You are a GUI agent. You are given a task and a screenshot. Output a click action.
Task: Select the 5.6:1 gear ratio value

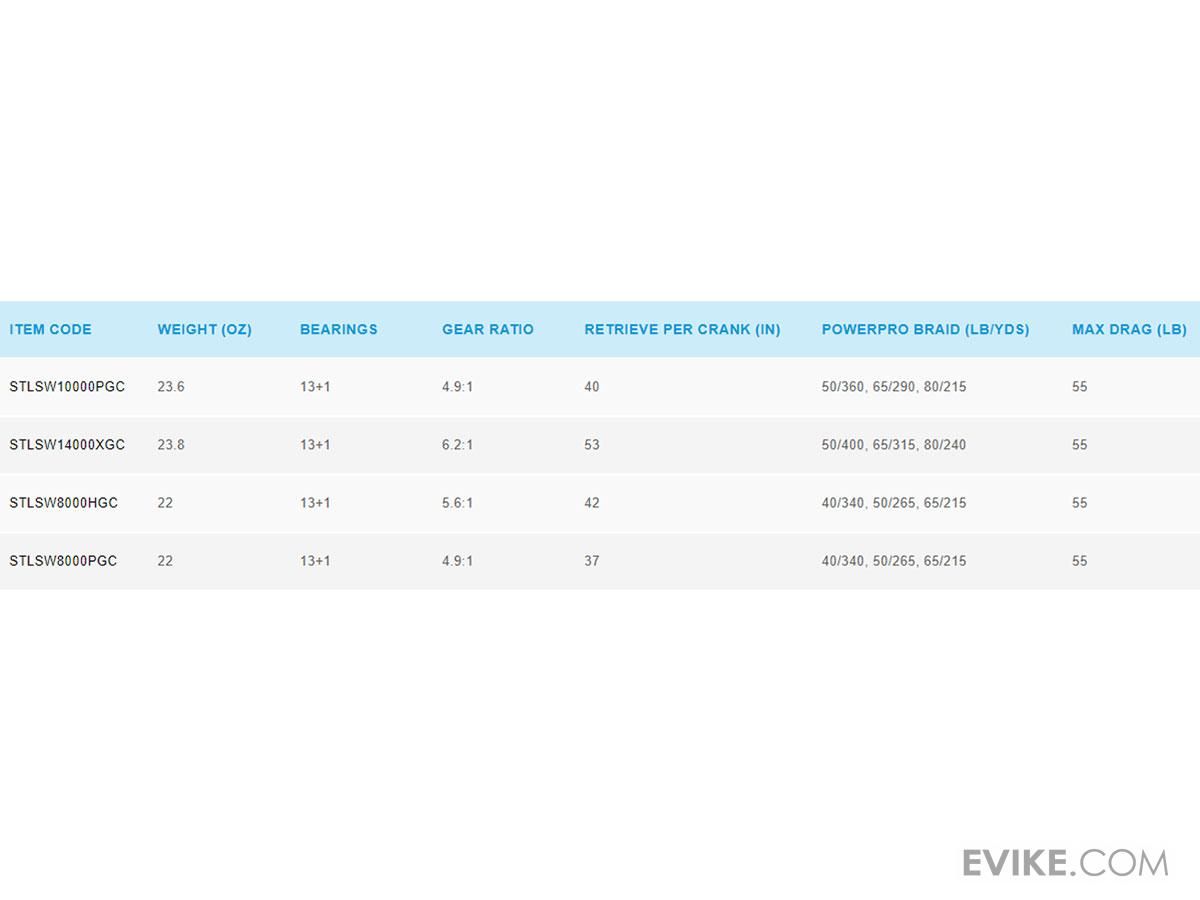[x=458, y=502]
